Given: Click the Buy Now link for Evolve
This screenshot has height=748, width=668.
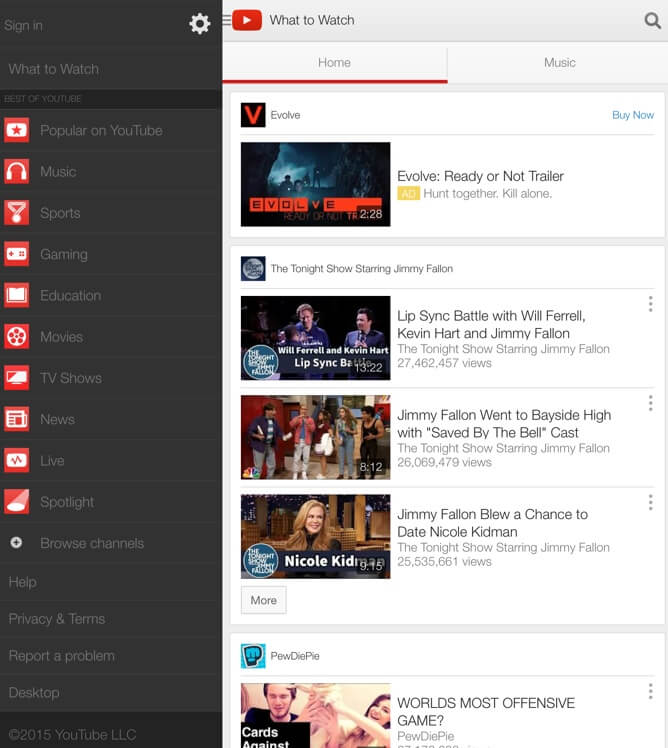Looking at the screenshot, I should [x=633, y=115].
